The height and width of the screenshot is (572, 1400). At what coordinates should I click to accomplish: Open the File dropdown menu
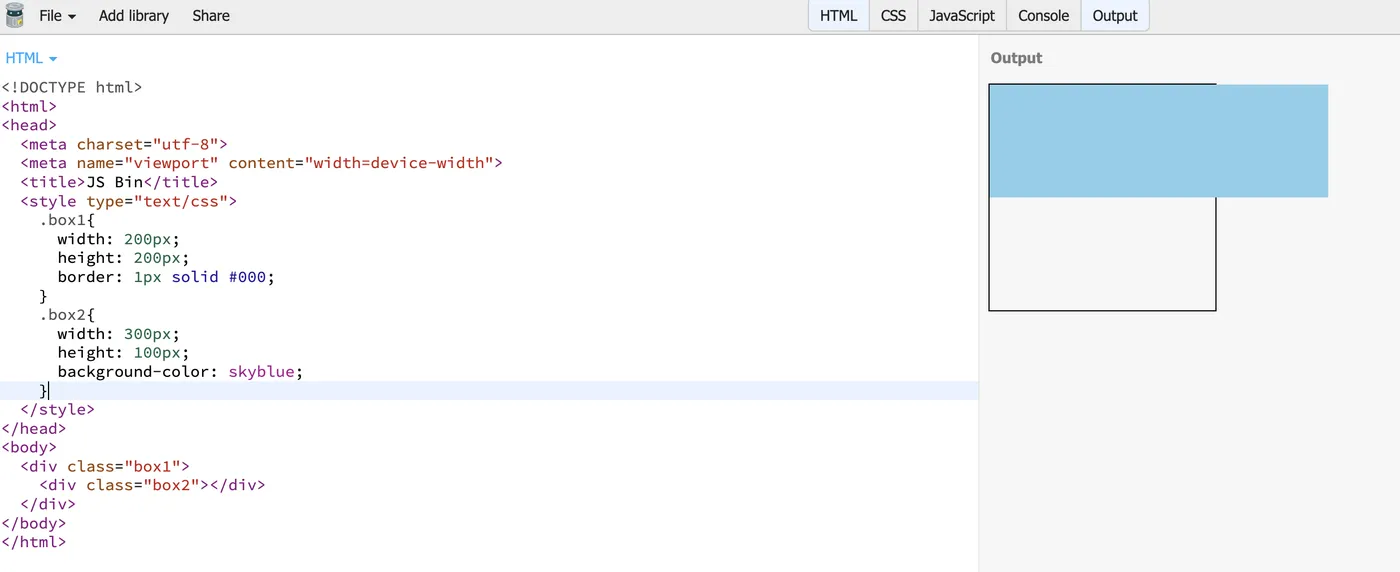(57, 16)
